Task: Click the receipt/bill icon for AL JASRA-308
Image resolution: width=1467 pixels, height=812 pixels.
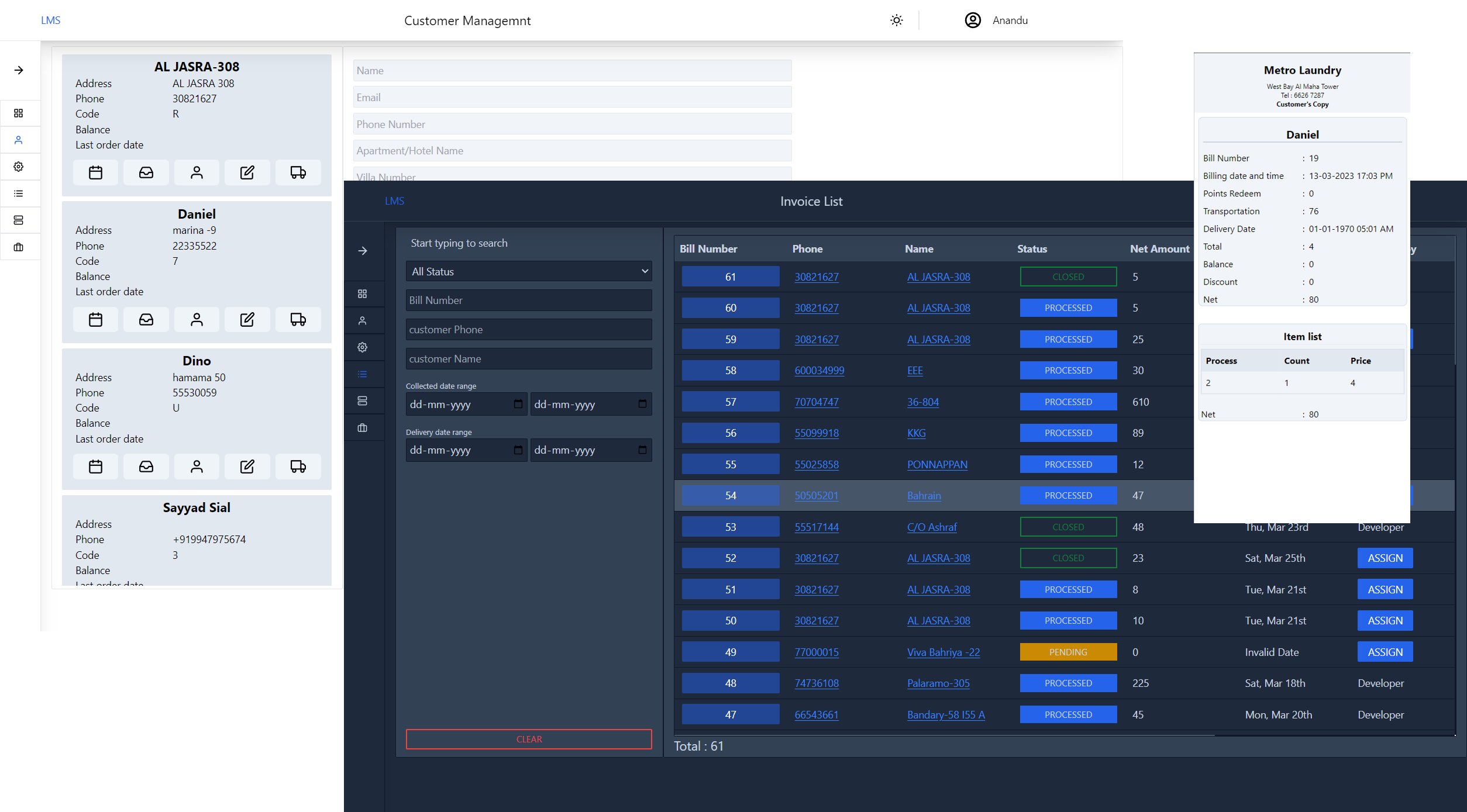Action: point(147,172)
